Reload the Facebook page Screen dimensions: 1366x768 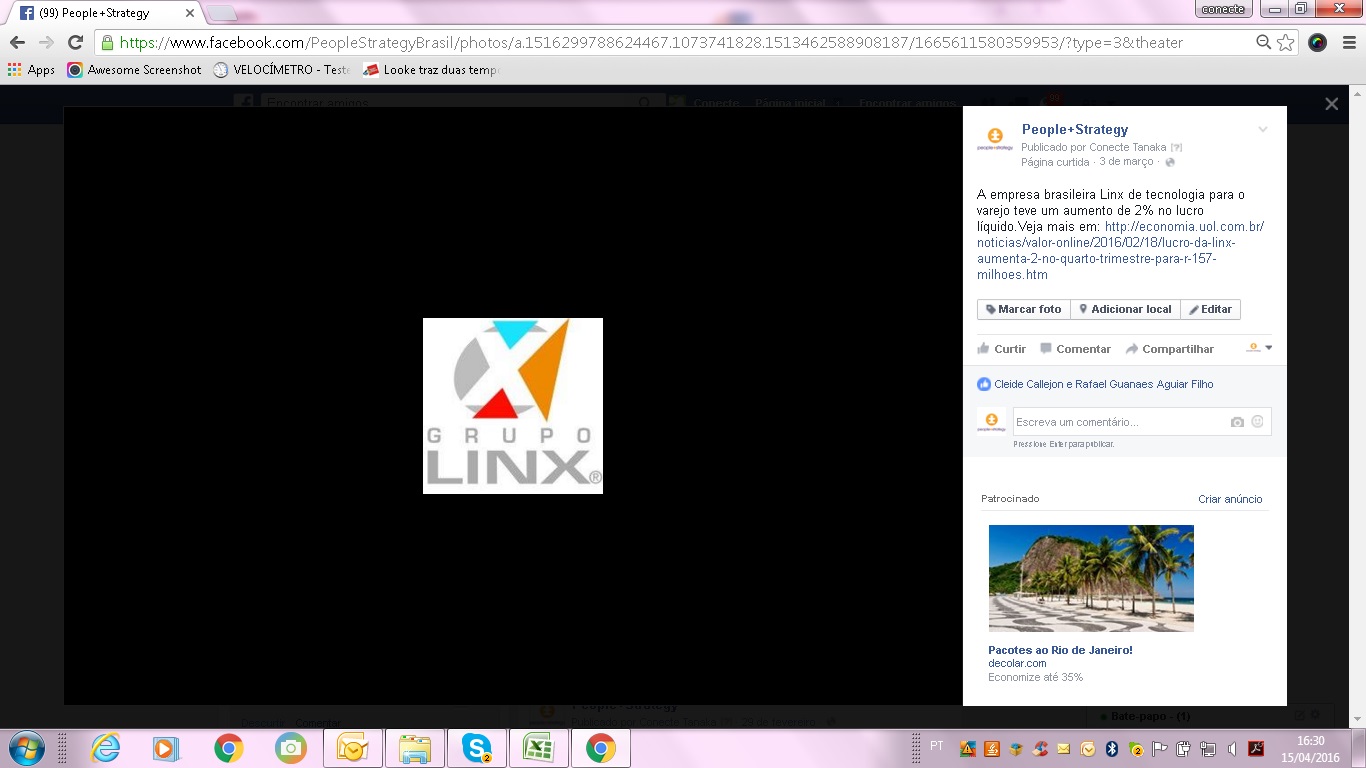click(75, 43)
